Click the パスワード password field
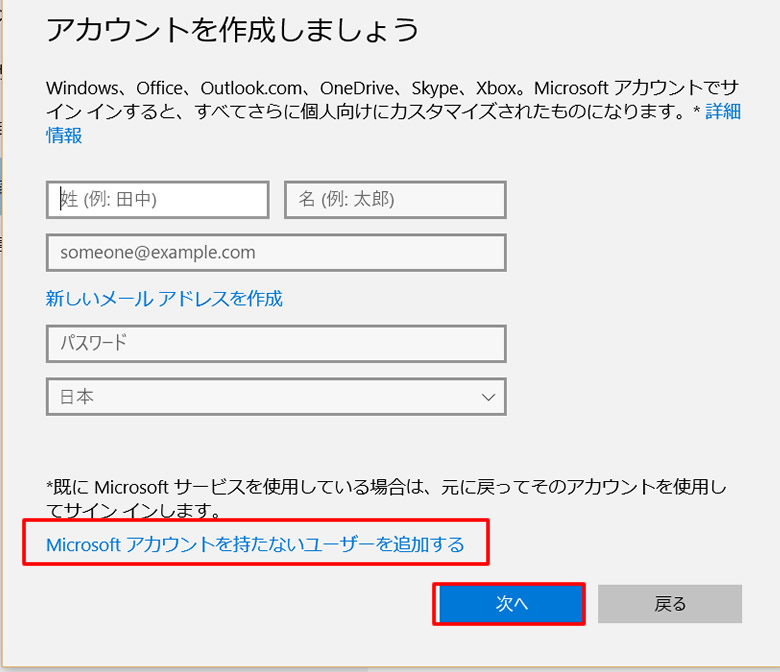The image size is (780, 672). (x=276, y=344)
